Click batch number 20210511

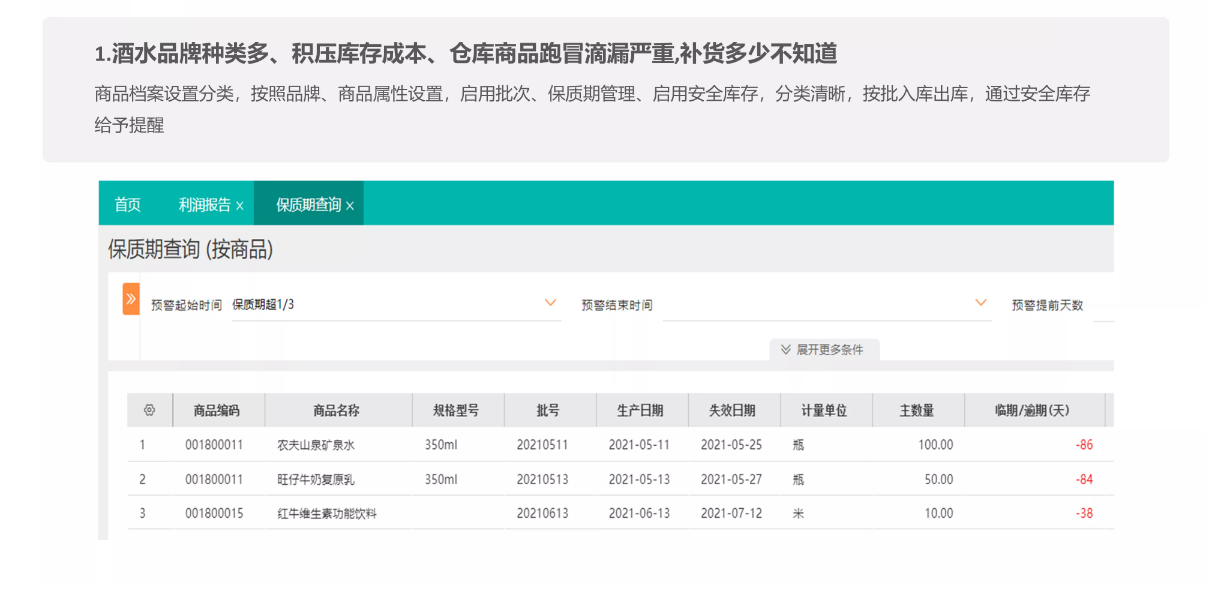point(543,445)
